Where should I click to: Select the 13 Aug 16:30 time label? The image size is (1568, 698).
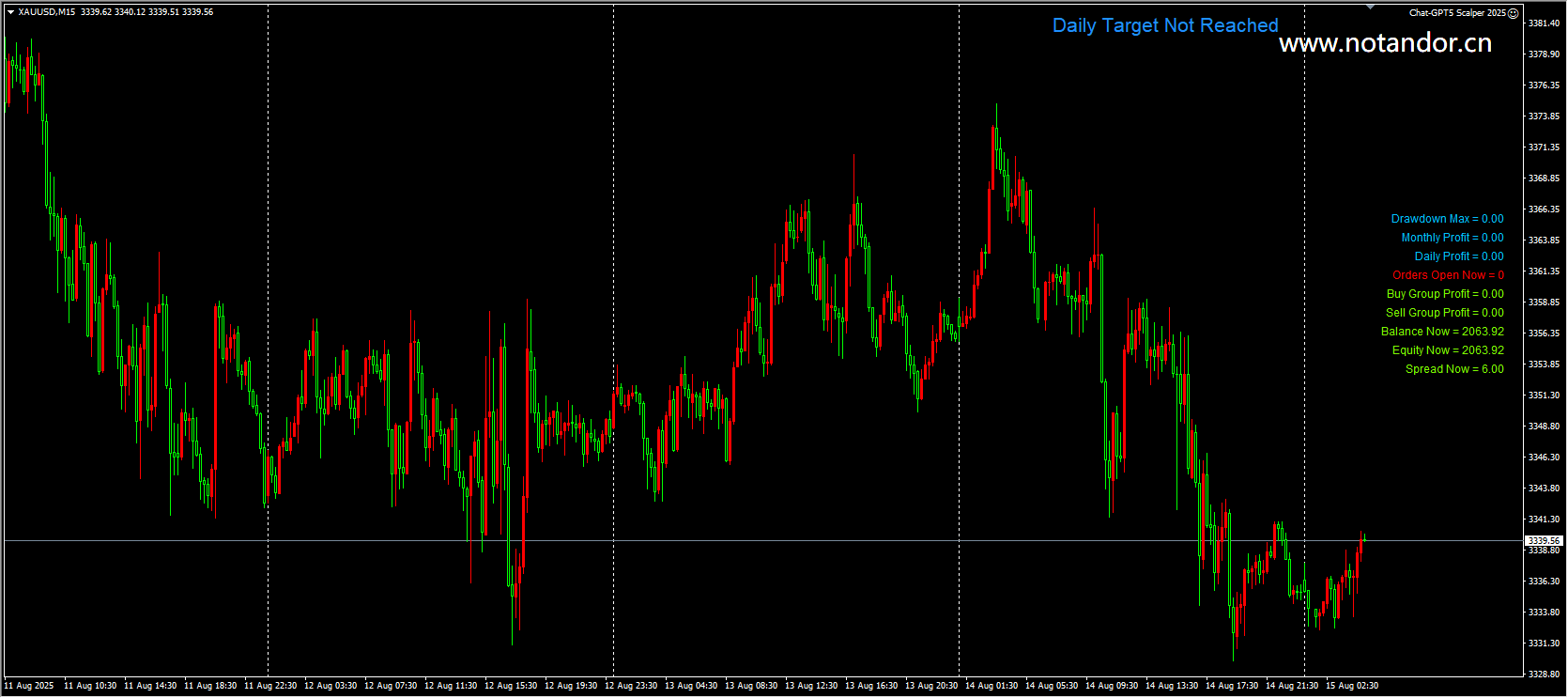(x=871, y=686)
